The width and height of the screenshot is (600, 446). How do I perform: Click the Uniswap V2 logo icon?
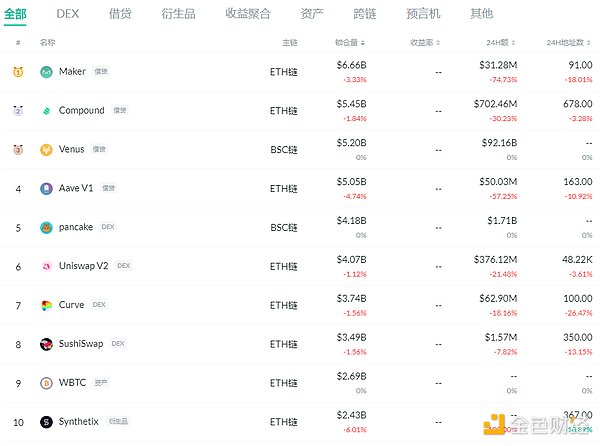point(47,266)
